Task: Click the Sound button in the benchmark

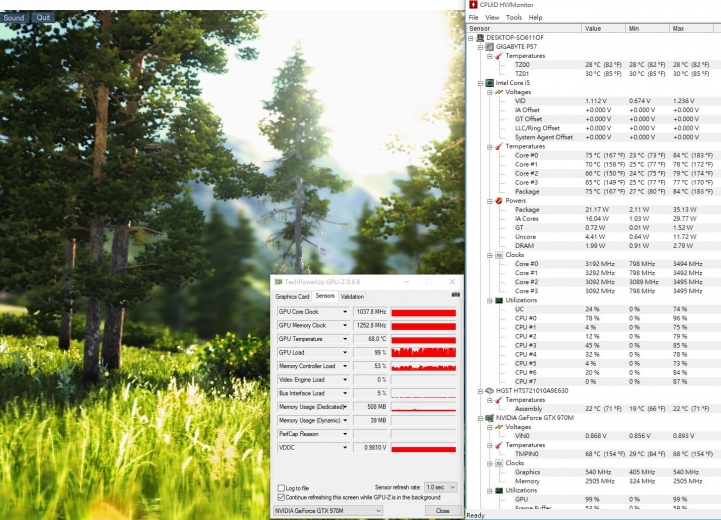Action: click(x=14, y=18)
